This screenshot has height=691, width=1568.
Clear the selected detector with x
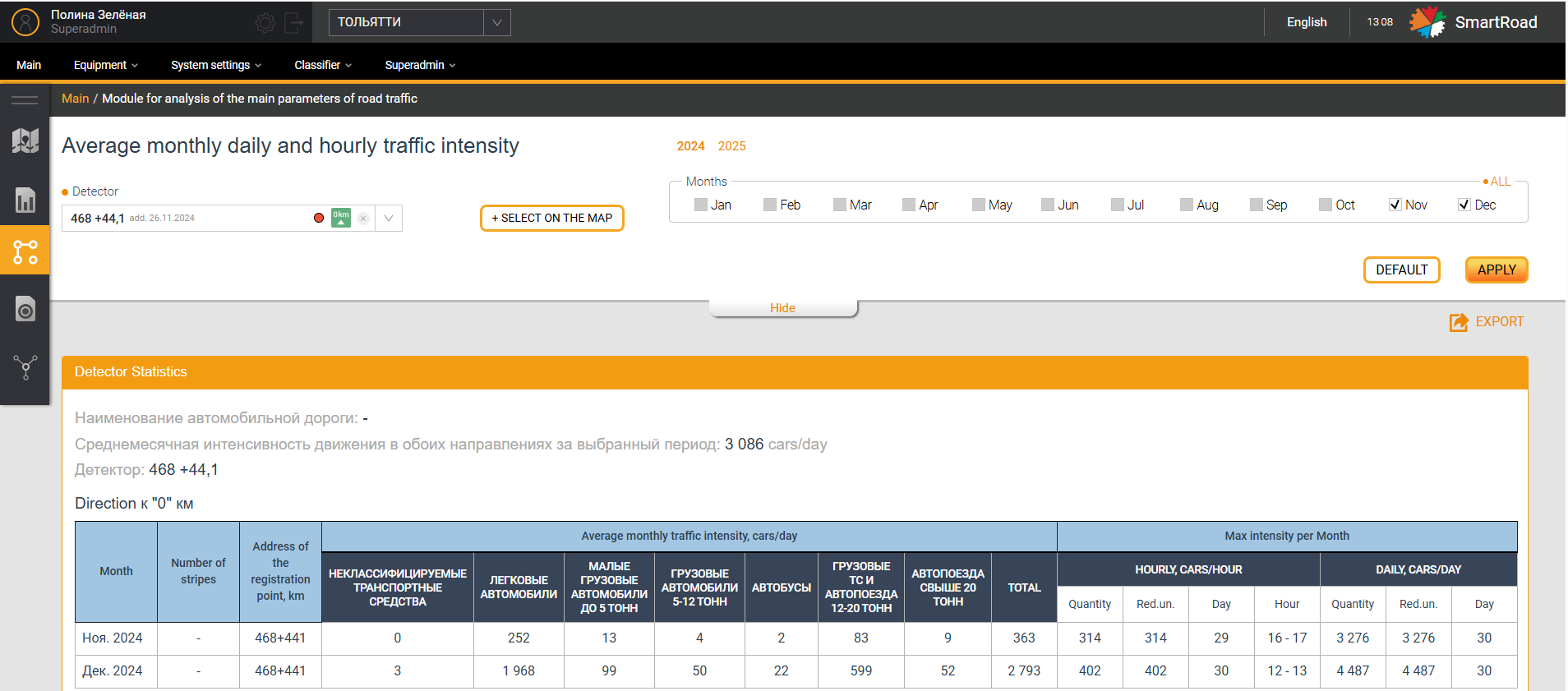coord(363,219)
